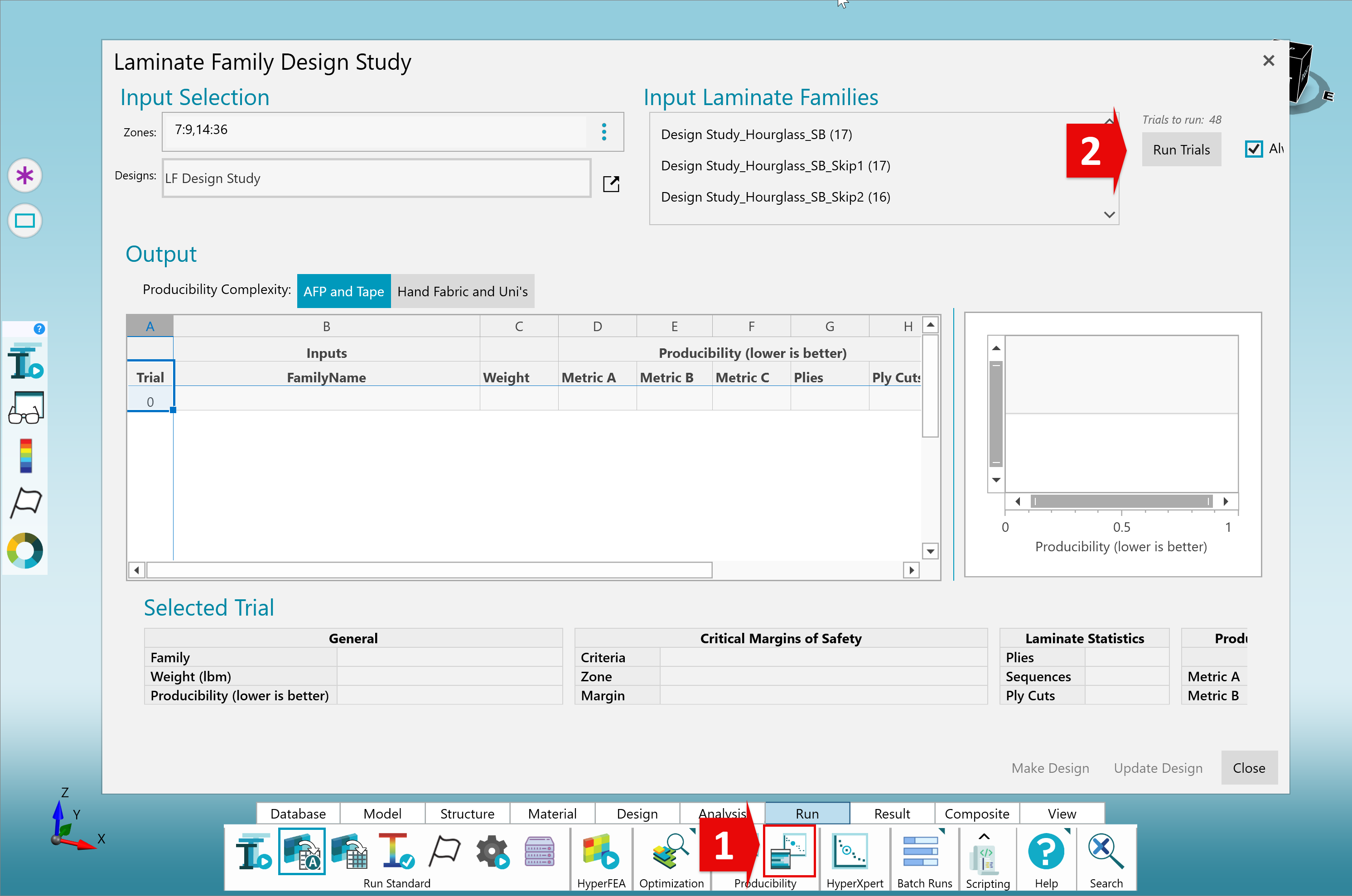Click the purple asterisk sidebar icon
This screenshot has height=896, width=1352.
tap(24, 175)
